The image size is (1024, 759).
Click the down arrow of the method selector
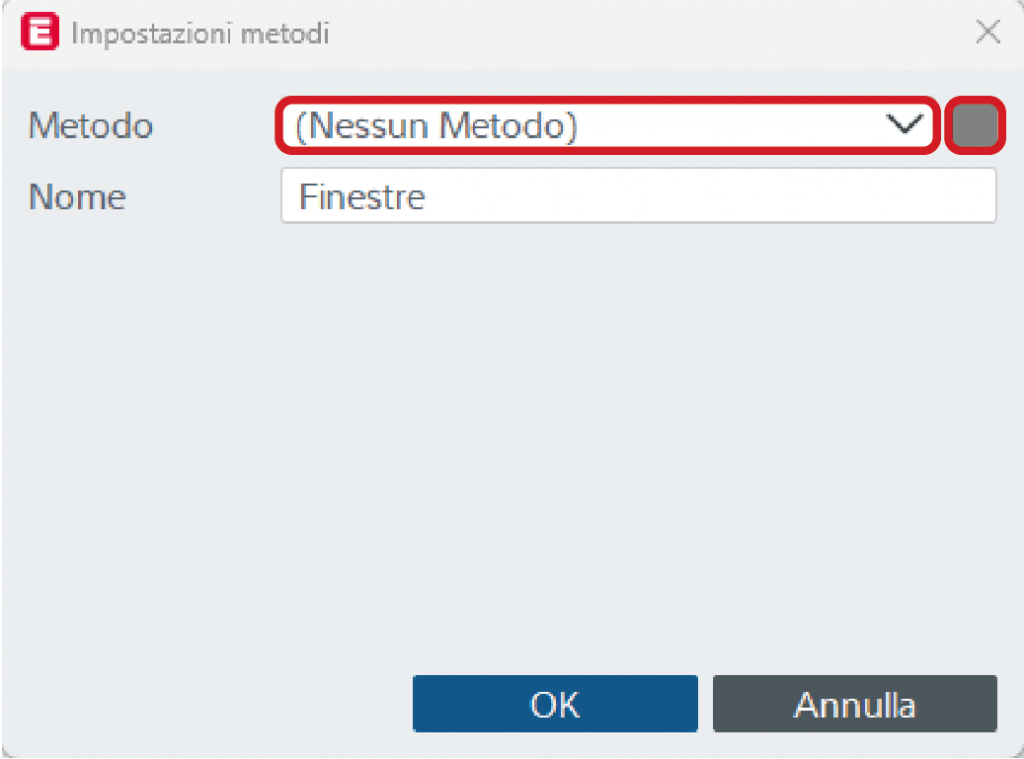click(x=904, y=123)
